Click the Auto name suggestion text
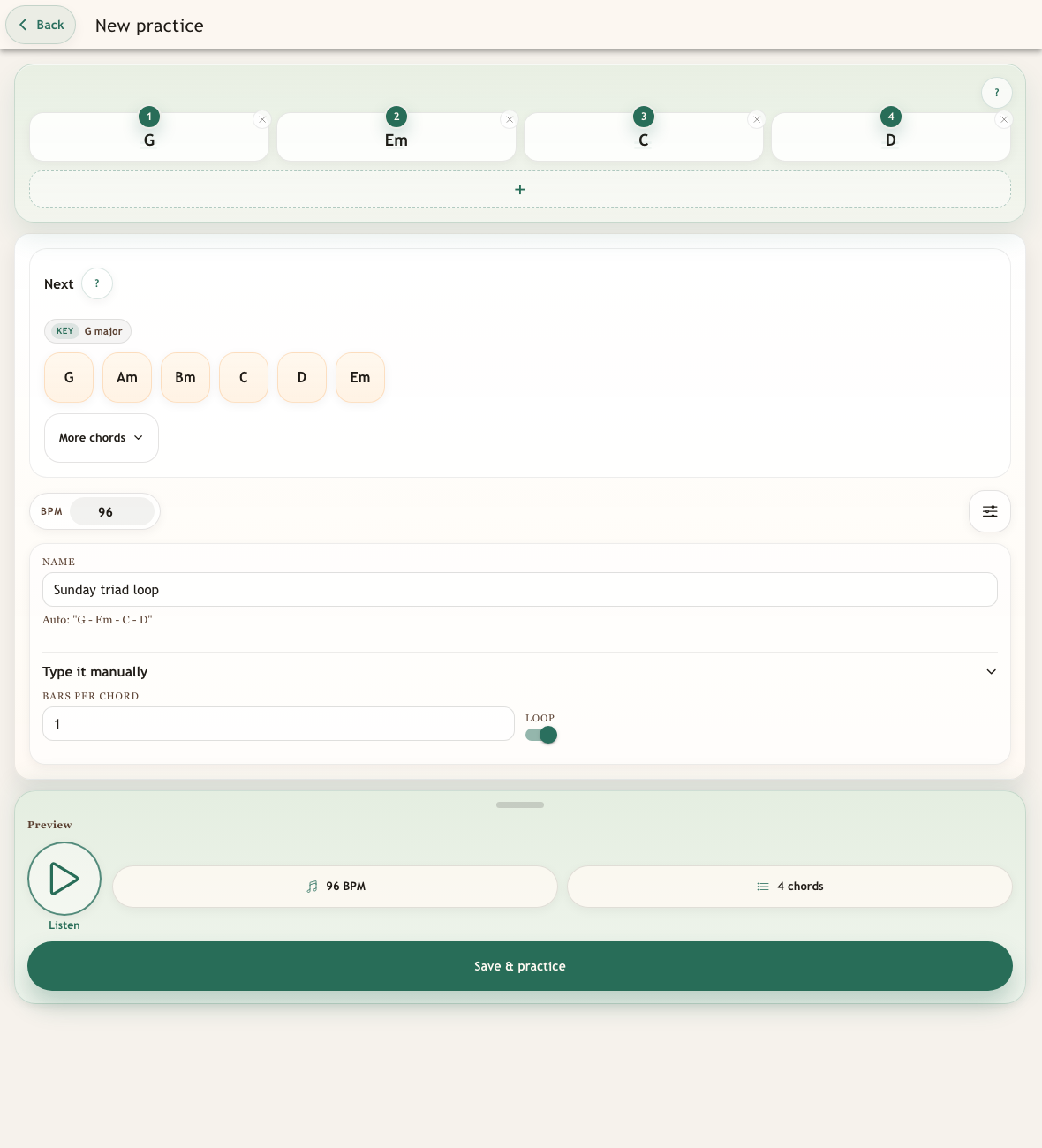This screenshot has width=1042, height=1148. [x=97, y=620]
